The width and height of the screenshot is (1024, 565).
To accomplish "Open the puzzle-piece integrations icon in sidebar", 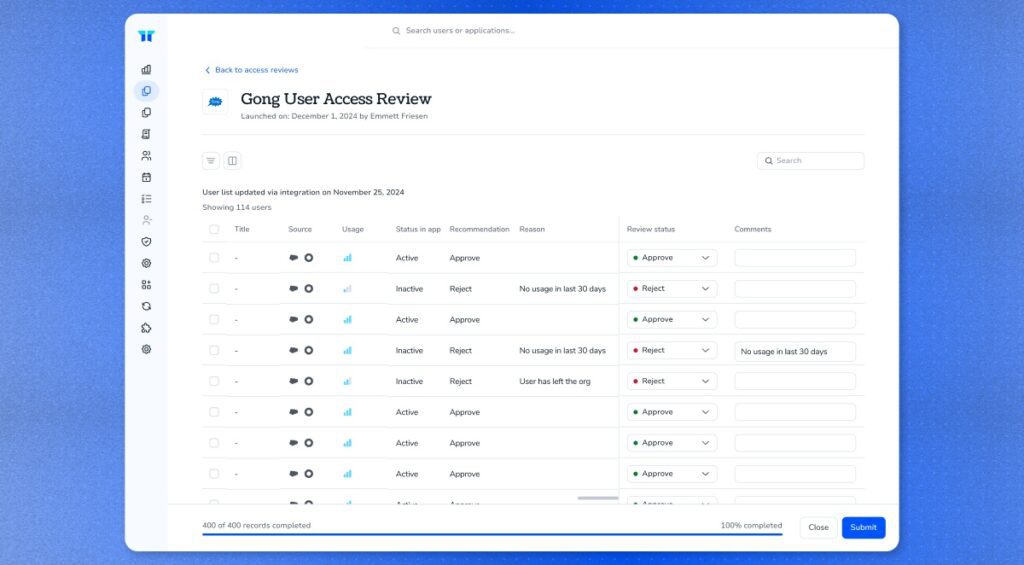I will (x=146, y=328).
